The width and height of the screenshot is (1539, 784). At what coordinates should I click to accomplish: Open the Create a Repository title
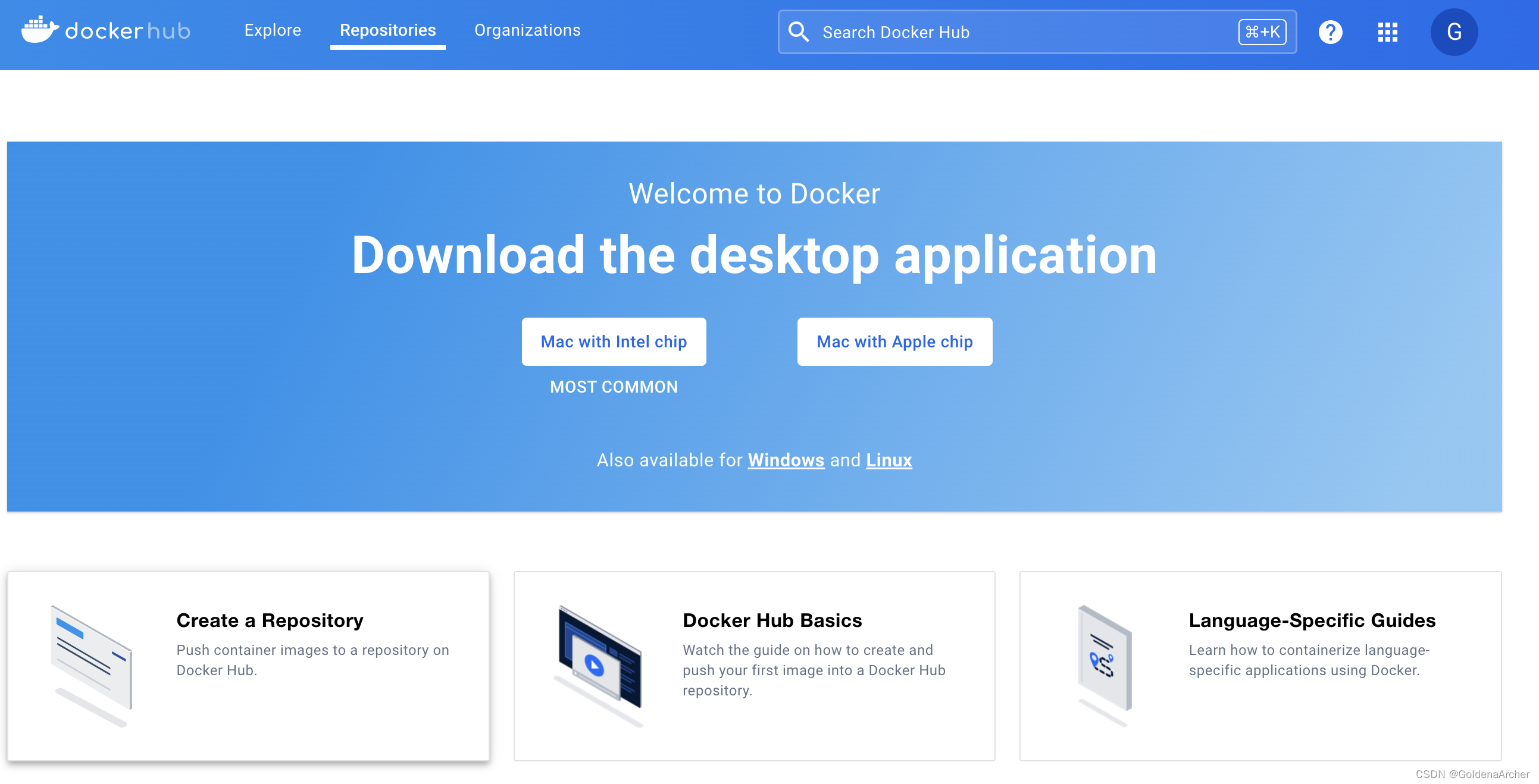[x=270, y=620]
